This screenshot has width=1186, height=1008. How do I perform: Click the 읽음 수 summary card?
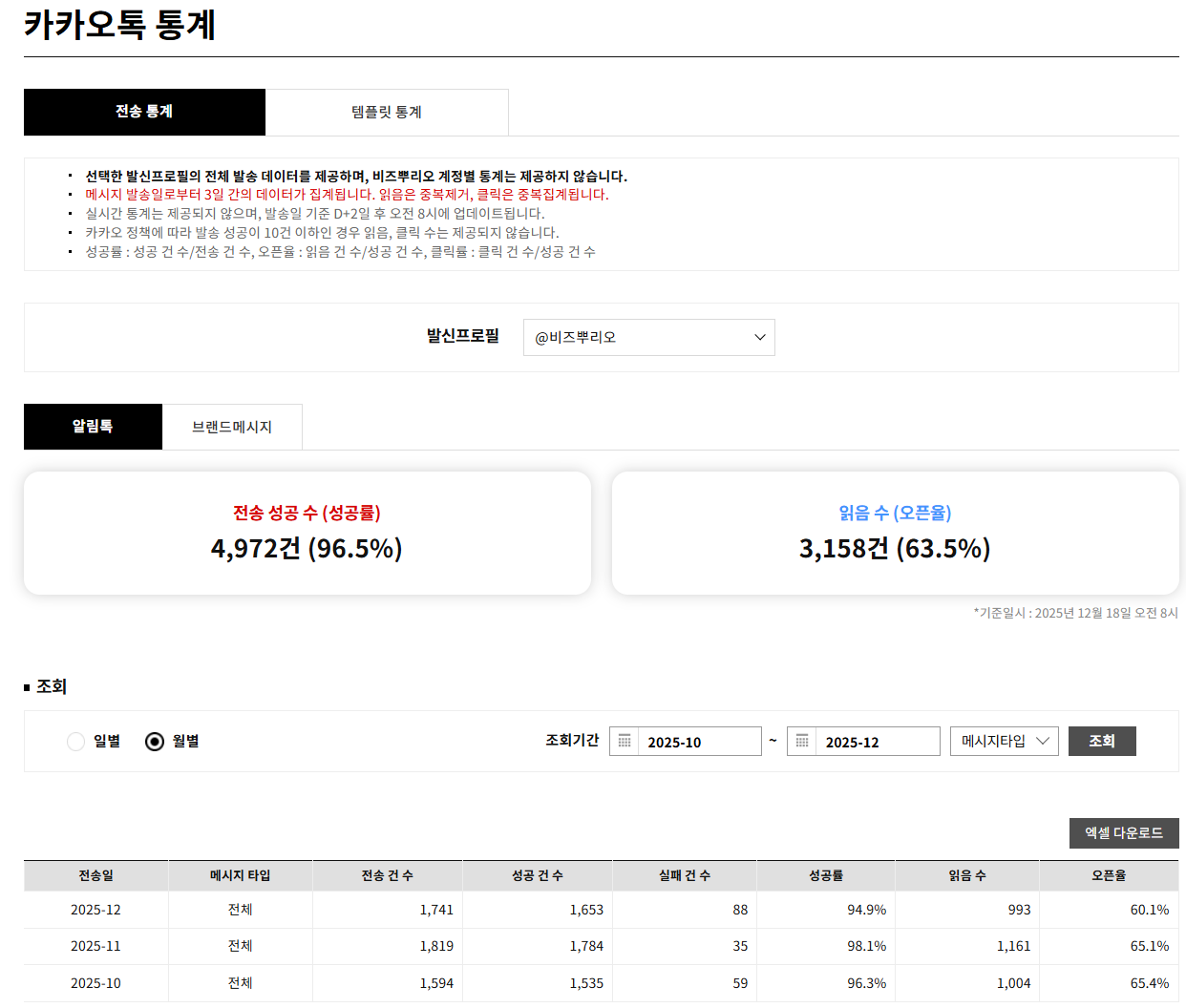click(x=895, y=533)
